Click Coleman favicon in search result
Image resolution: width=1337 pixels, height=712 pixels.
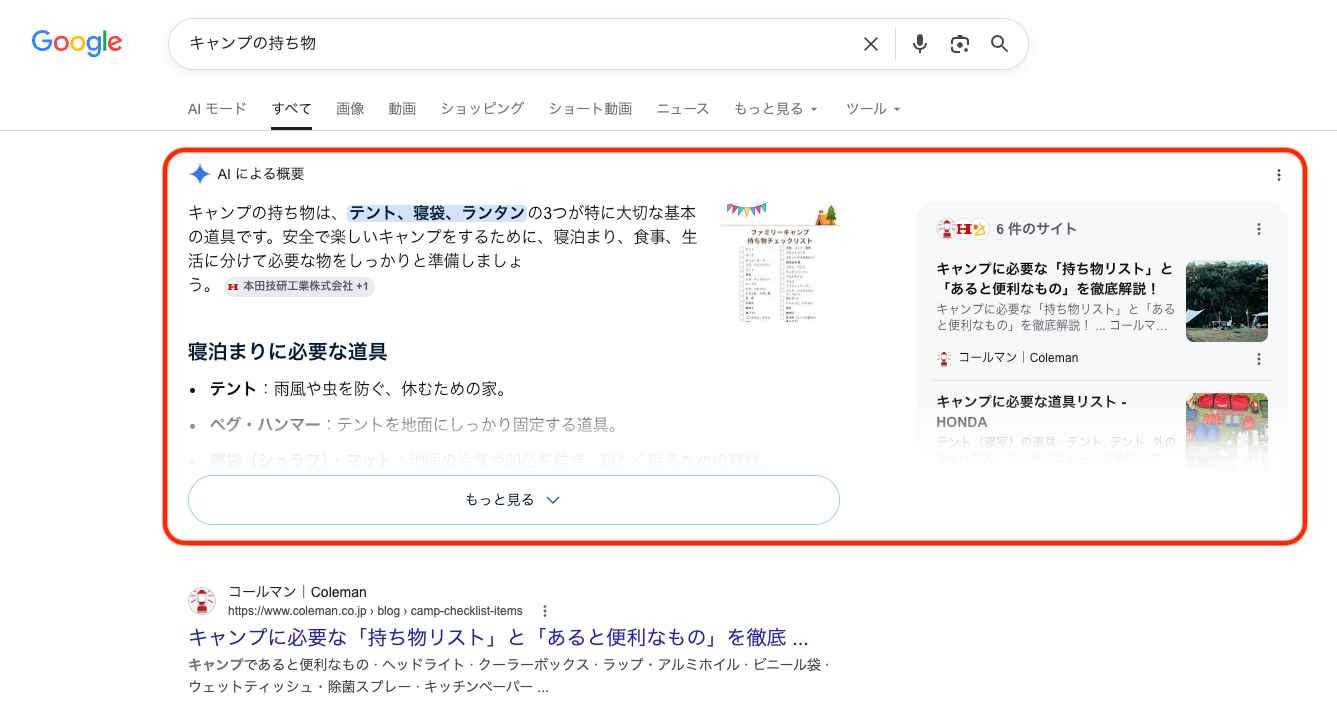coord(202,601)
